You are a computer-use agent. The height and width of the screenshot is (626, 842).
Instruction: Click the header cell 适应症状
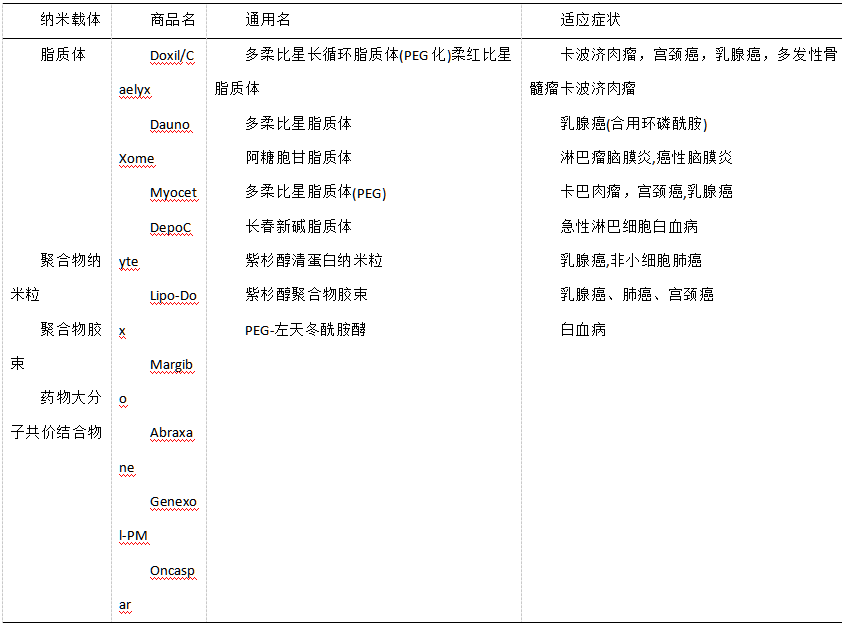[x=590, y=20]
